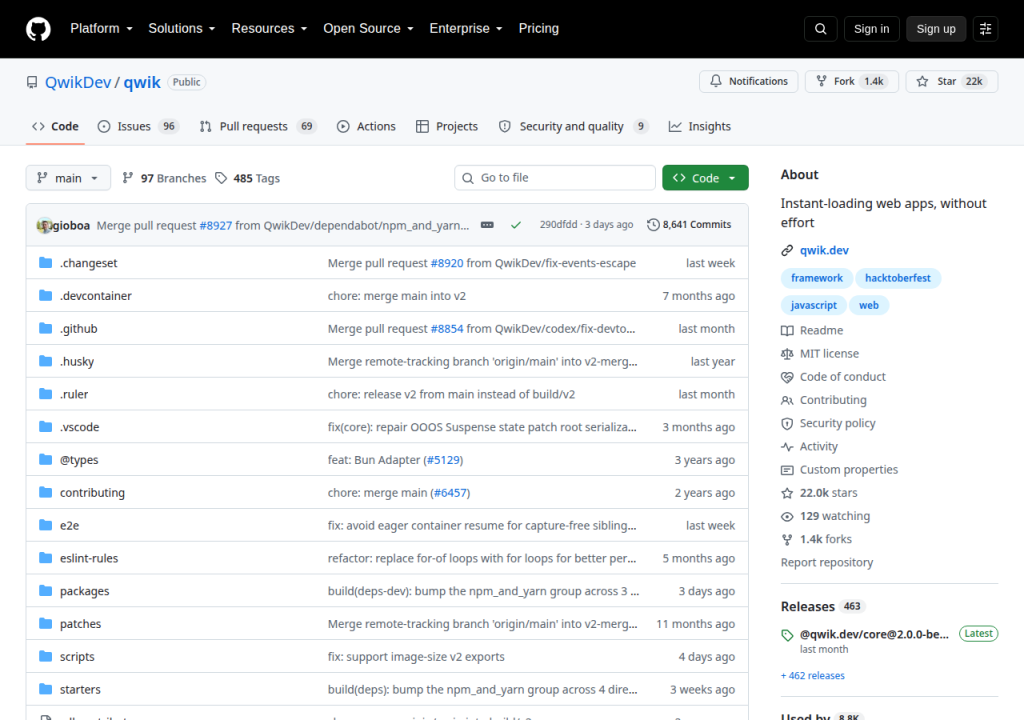Open + 462 releases link
The width and height of the screenshot is (1024, 720).
pyautogui.click(x=812, y=676)
